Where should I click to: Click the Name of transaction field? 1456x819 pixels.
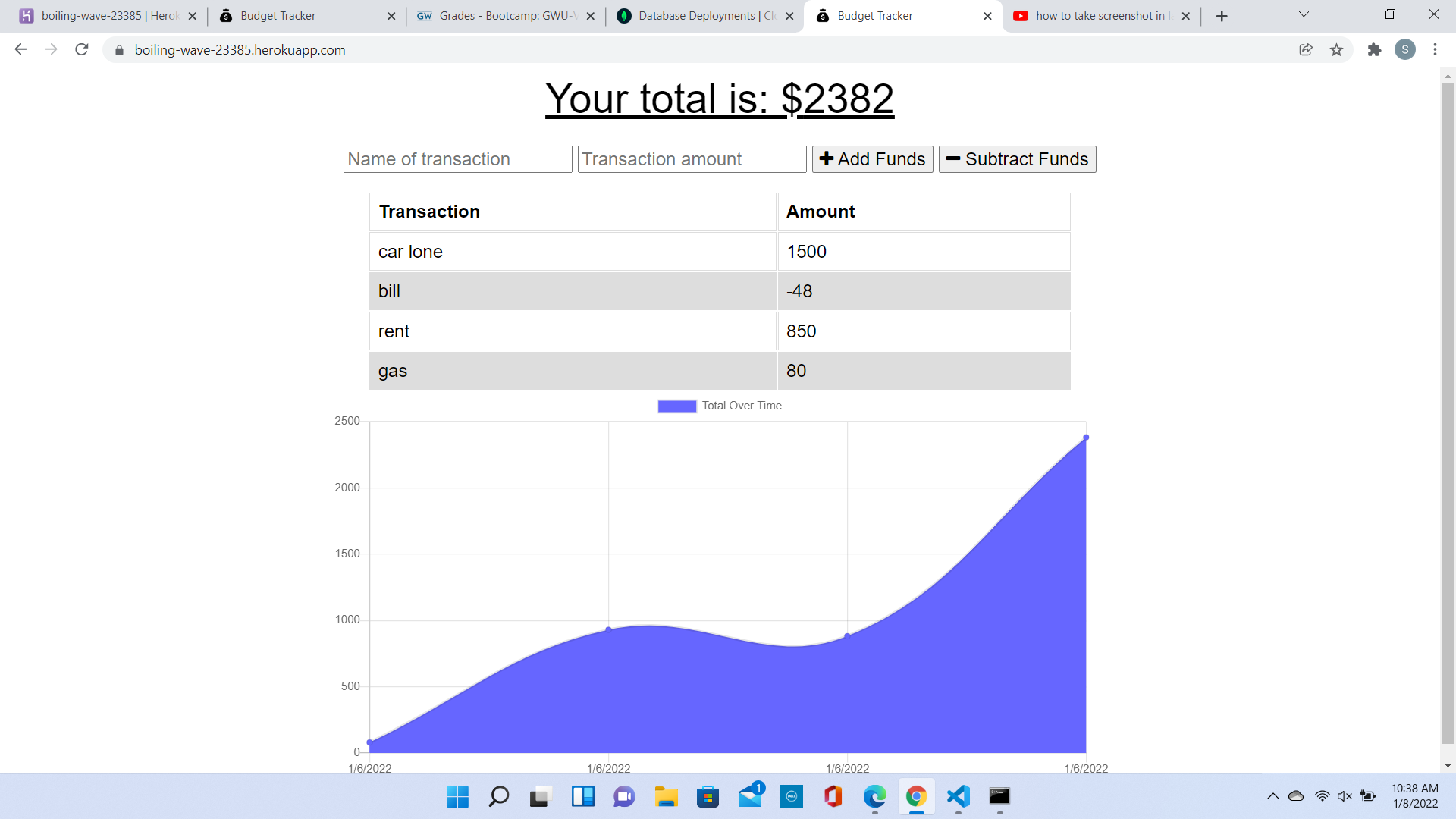pyautogui.click(x=457, y=159)
